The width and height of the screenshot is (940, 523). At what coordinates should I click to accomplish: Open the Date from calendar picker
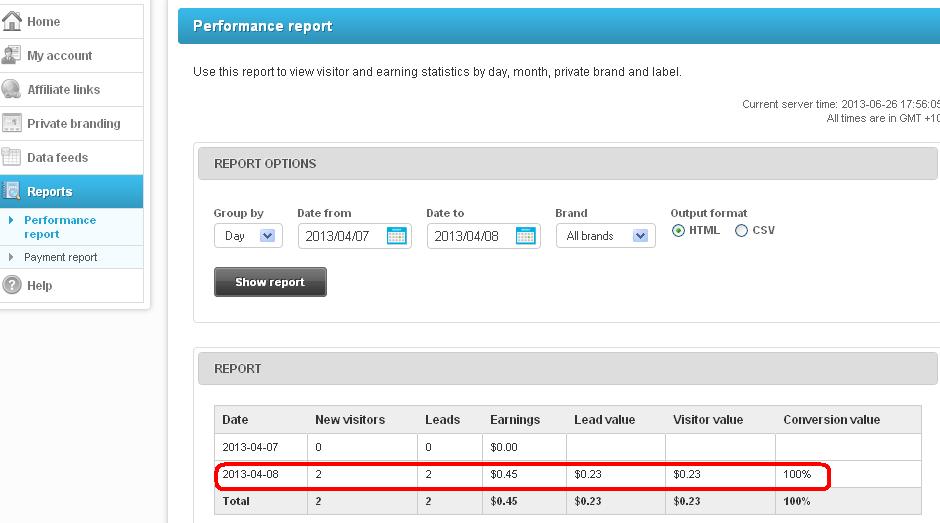(396, 236)
